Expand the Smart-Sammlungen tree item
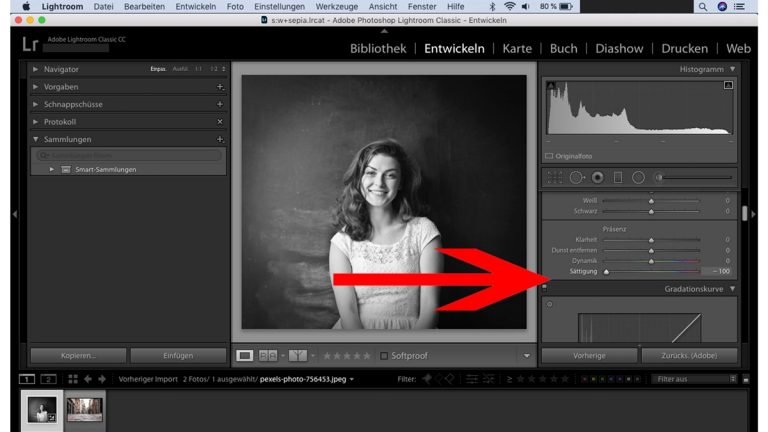 coord(52,169)
